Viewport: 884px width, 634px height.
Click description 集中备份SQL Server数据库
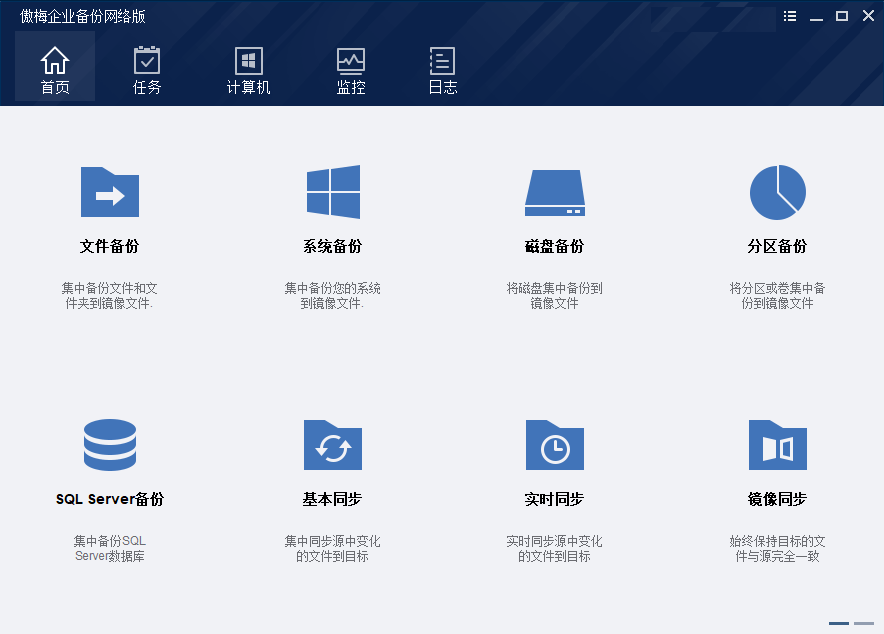coord(110,548)
